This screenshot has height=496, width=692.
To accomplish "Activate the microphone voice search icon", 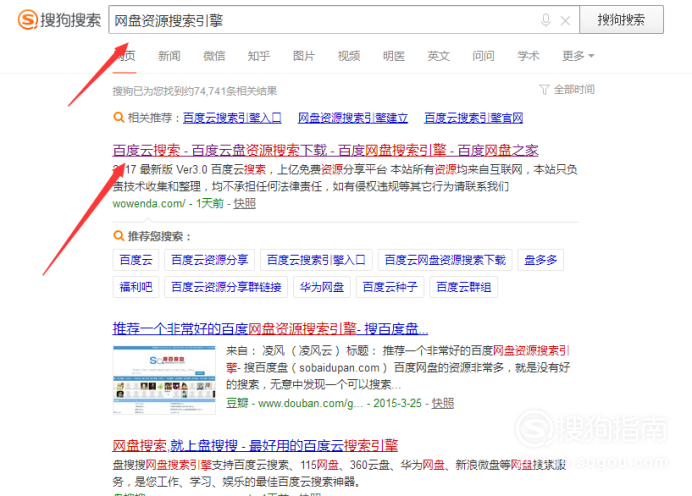I will (546, 20).
